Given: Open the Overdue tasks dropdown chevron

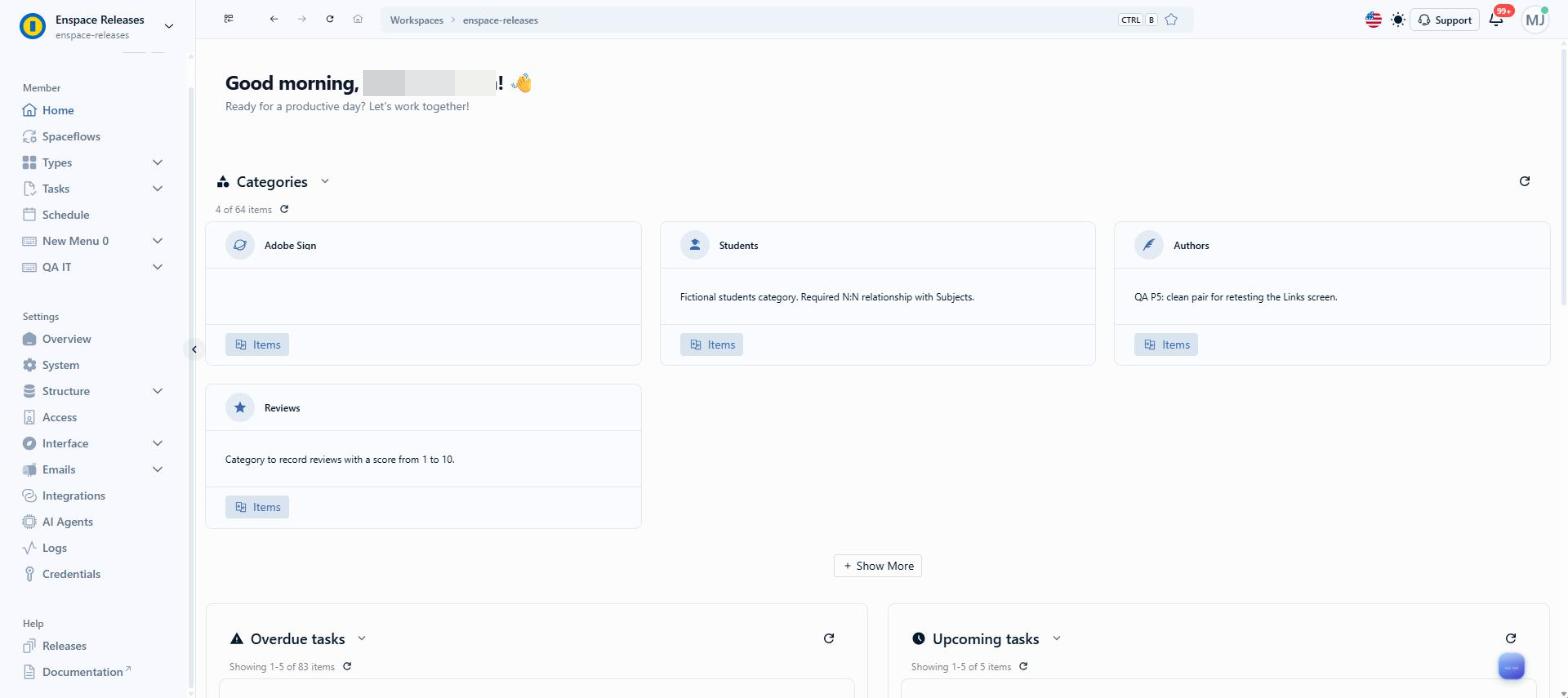Looking at the screenshot, I should [362, 638].
